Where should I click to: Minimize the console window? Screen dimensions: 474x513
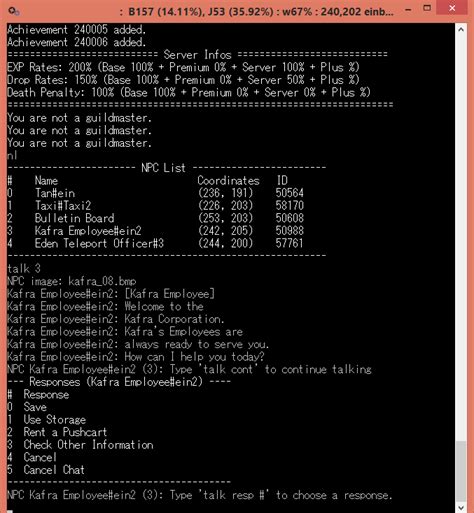[408, 10]
